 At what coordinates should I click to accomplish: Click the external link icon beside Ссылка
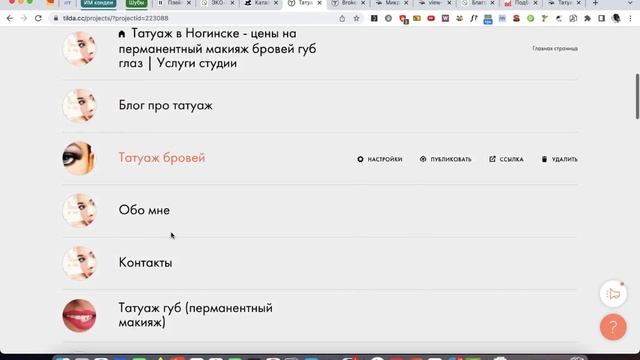[492, 159]
